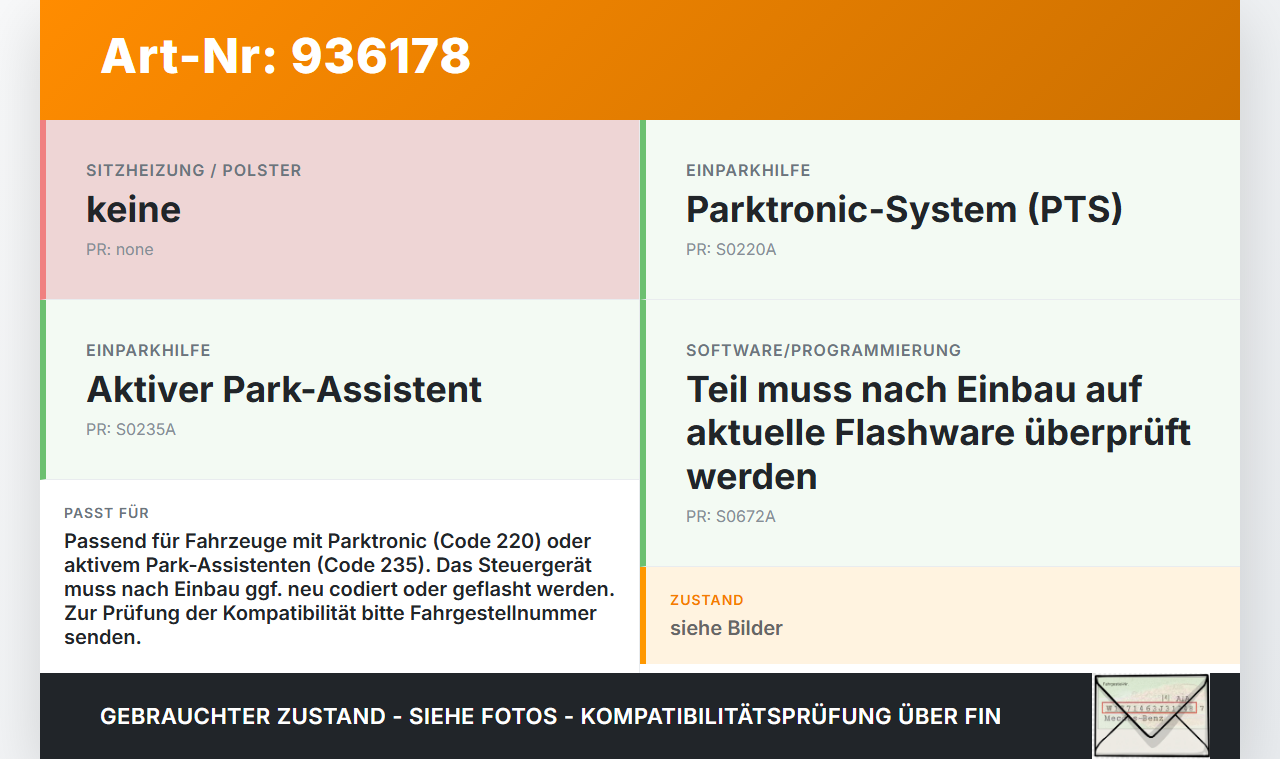
Task: Click the Parktronic-System (PTS) title
Action: pyautogui.click(x=905, y=210)
